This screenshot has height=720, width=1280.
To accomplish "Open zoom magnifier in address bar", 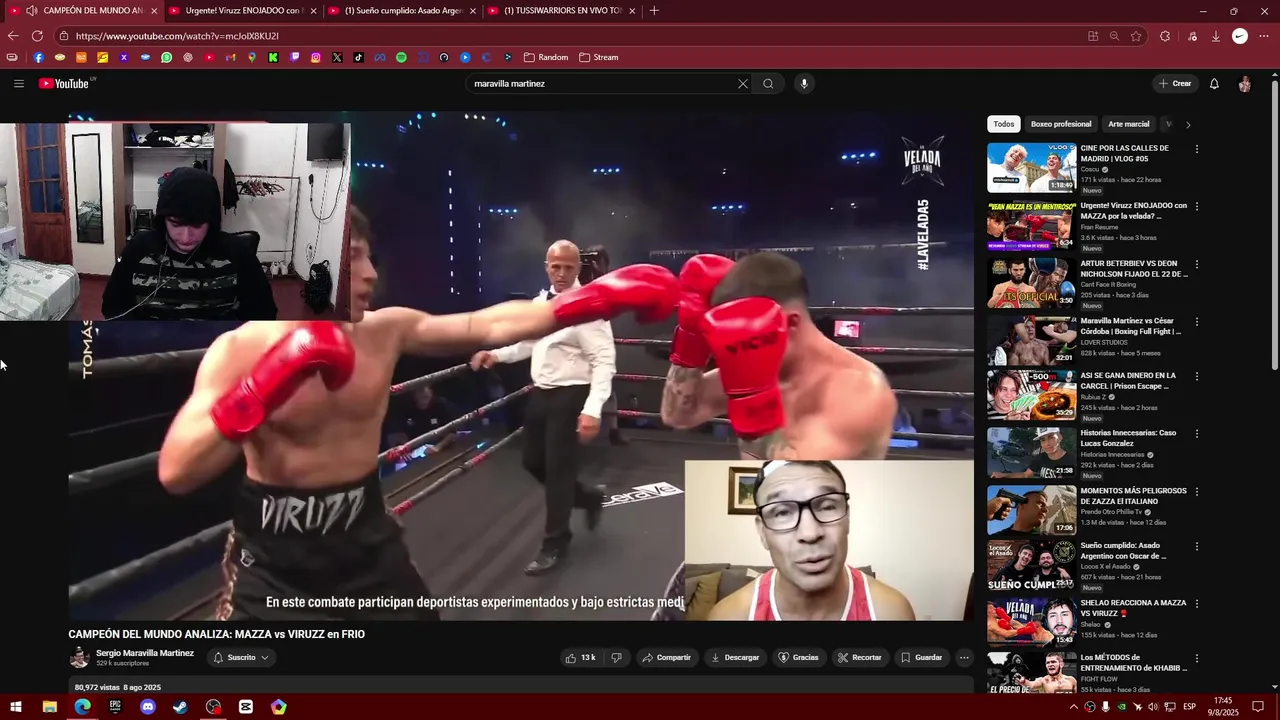I will 1114,36.
